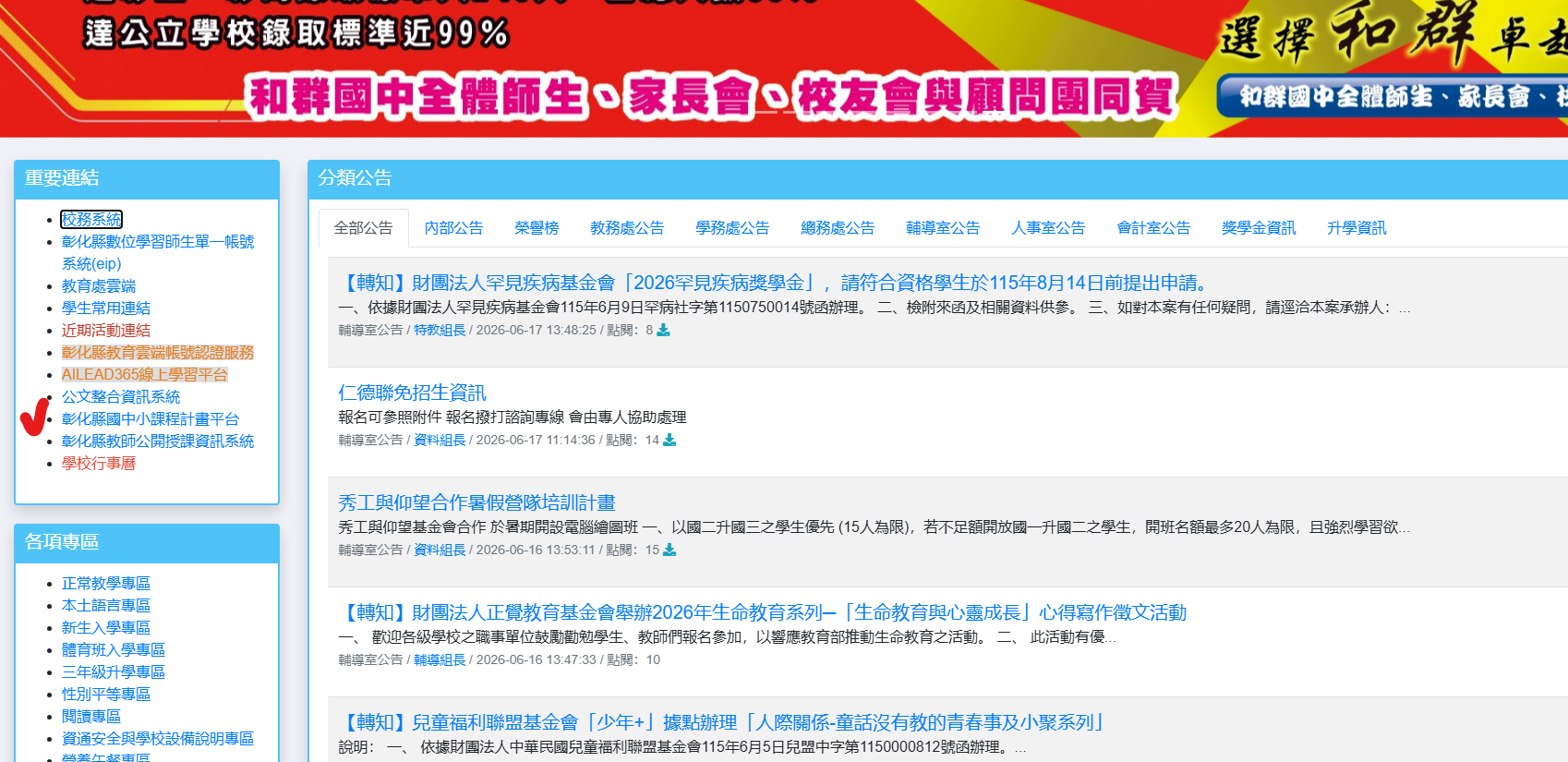Image resolution: width=1568 pixels, height=762 pixels.
Task: Download attachment for the 罕見疾病獎學金 announcement
Action: pos(663,330)
